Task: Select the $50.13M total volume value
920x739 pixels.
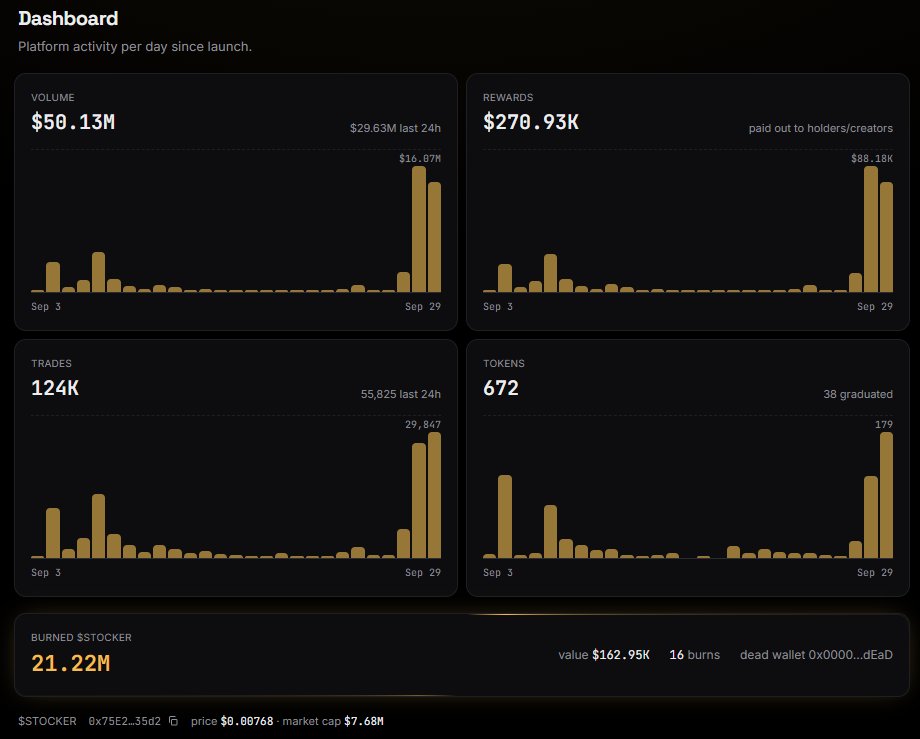Action: [x=73, y=122]
